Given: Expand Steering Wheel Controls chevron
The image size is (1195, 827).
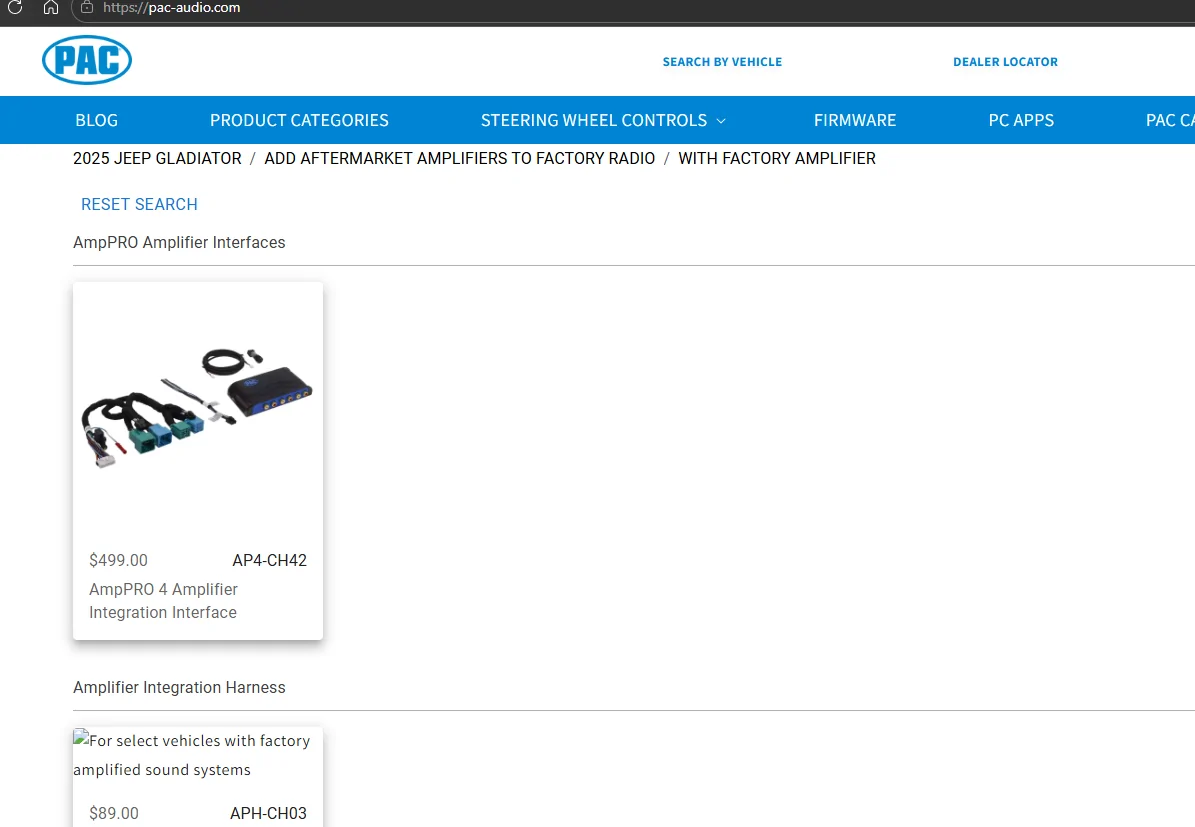Looking at the screenshot, I should pos(721,121).
